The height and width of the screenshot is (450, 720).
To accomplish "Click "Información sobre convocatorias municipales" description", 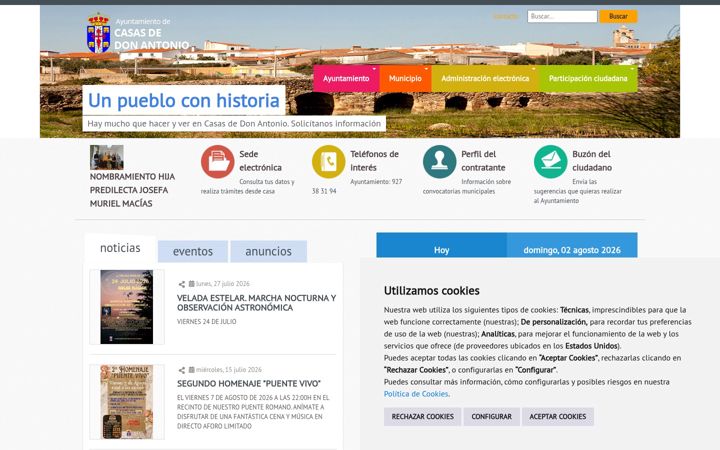I will (467, 186).
